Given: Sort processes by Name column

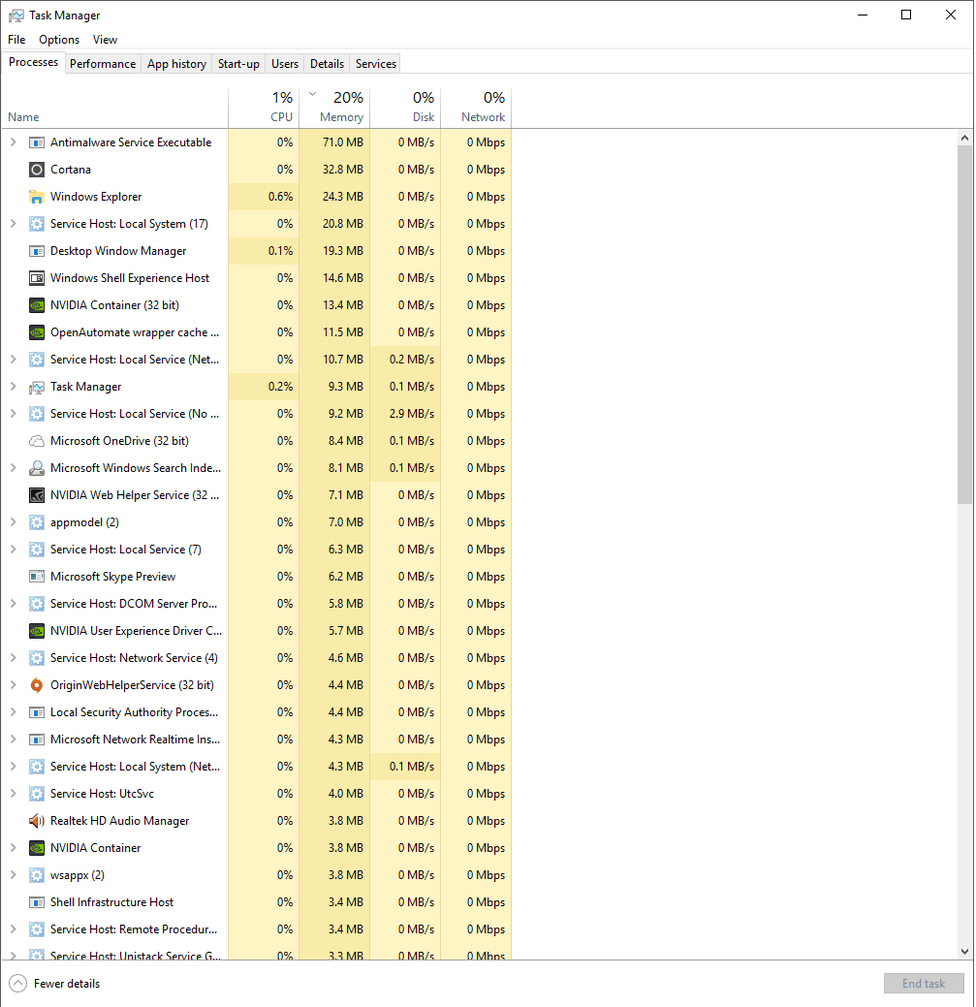Looking at the screenshot, I should click(x=114, y=108).
